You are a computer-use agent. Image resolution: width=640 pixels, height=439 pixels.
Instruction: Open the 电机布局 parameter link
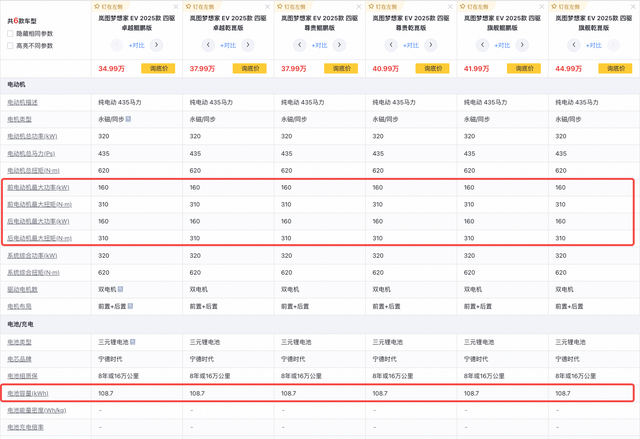coord(19,306)
